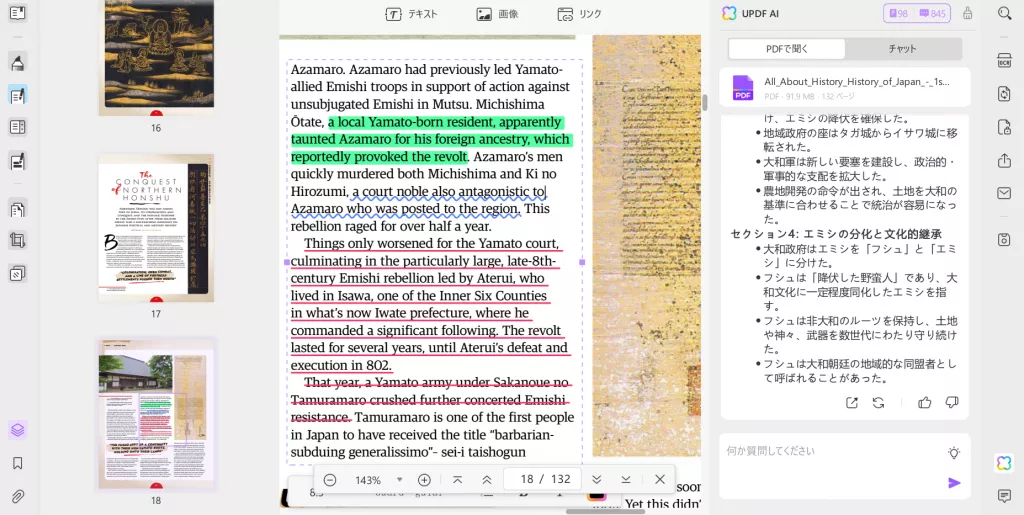Open the Attachments paperclip panel

(18, 497)
